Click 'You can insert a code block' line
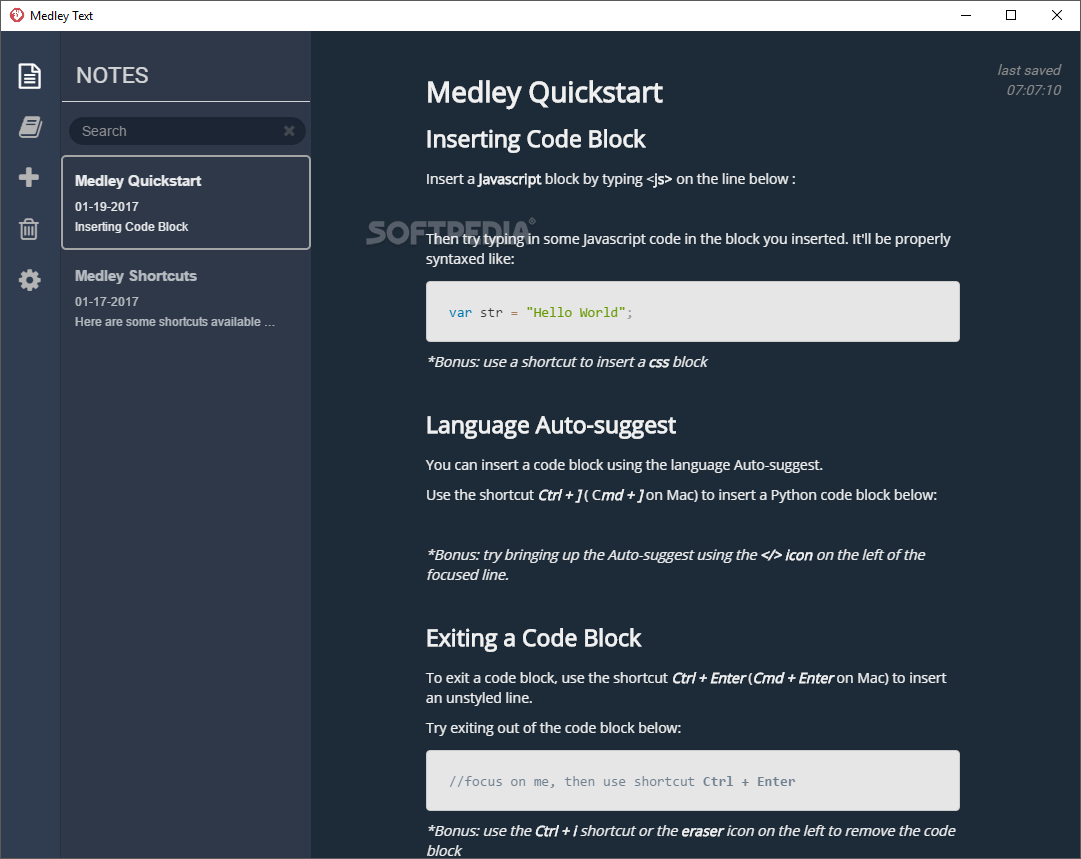 (x=624, y=465)
